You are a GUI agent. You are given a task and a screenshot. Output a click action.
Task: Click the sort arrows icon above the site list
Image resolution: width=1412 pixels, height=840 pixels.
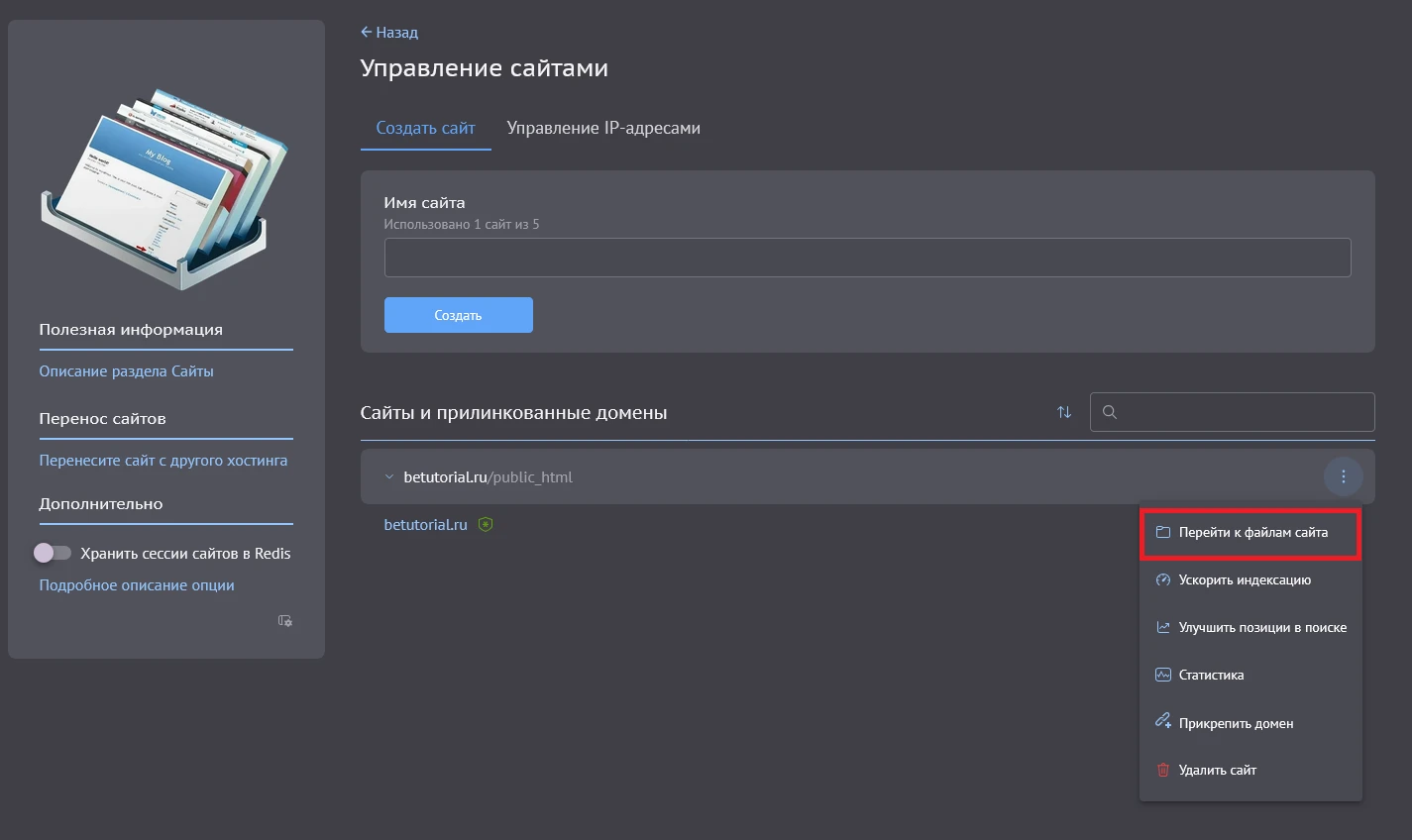click(x=1064, y=412)
